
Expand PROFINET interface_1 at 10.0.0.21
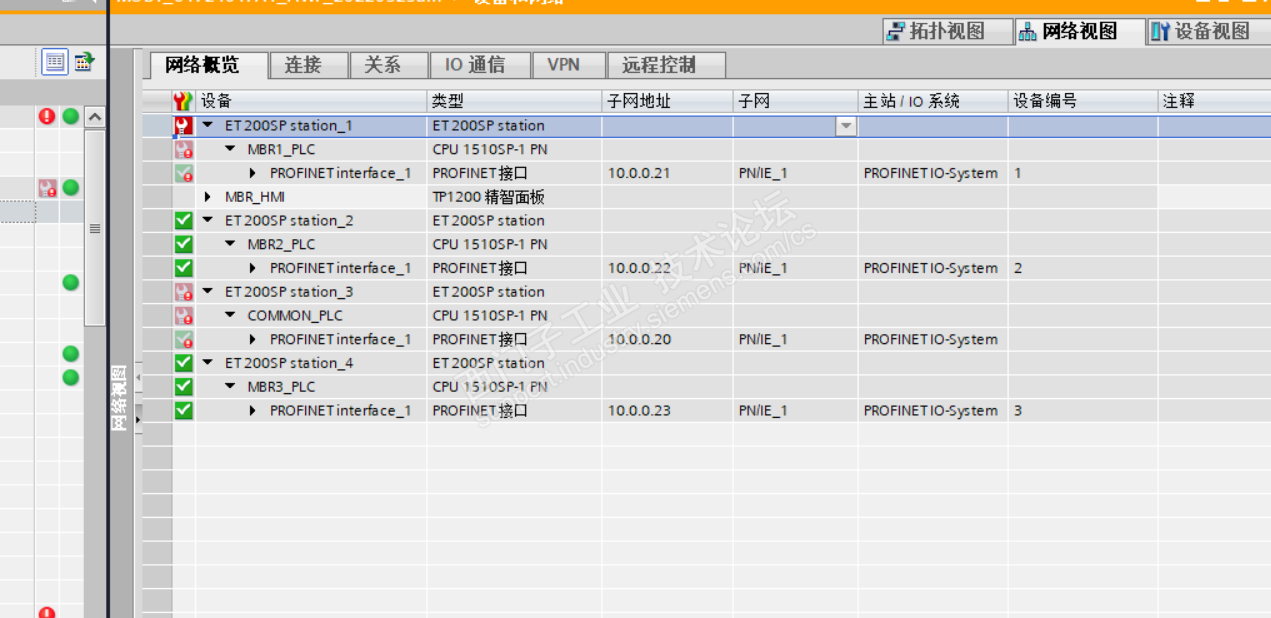coord(253,173)
